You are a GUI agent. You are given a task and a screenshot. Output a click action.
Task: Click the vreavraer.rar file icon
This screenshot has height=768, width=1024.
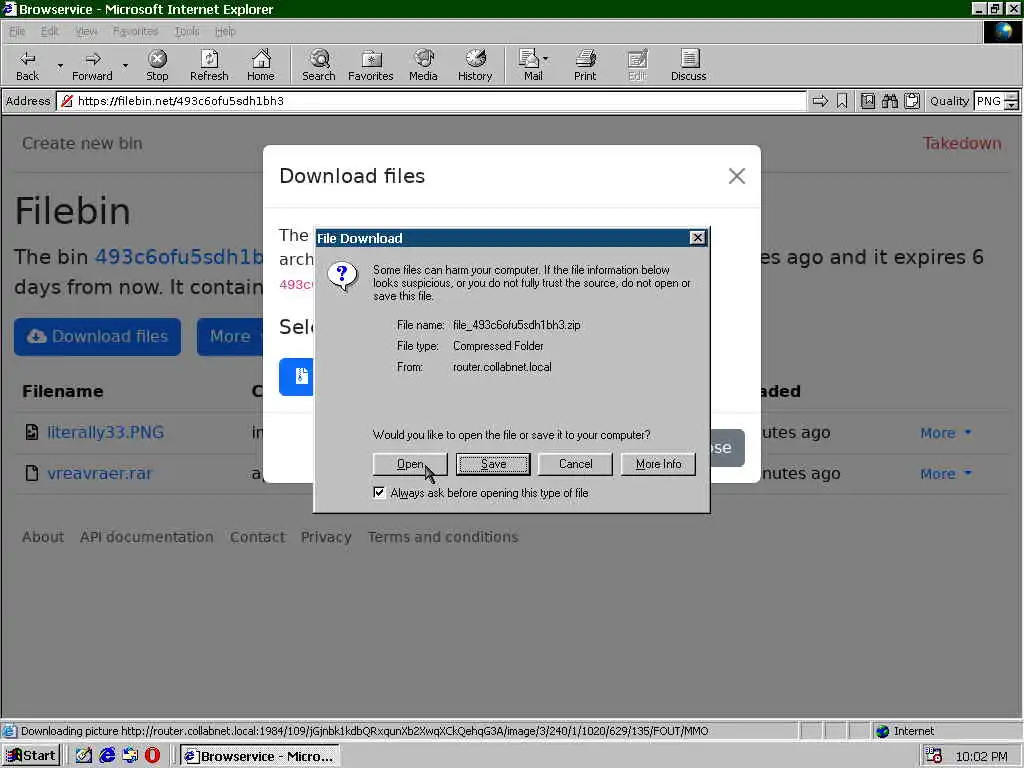point(31,473)
